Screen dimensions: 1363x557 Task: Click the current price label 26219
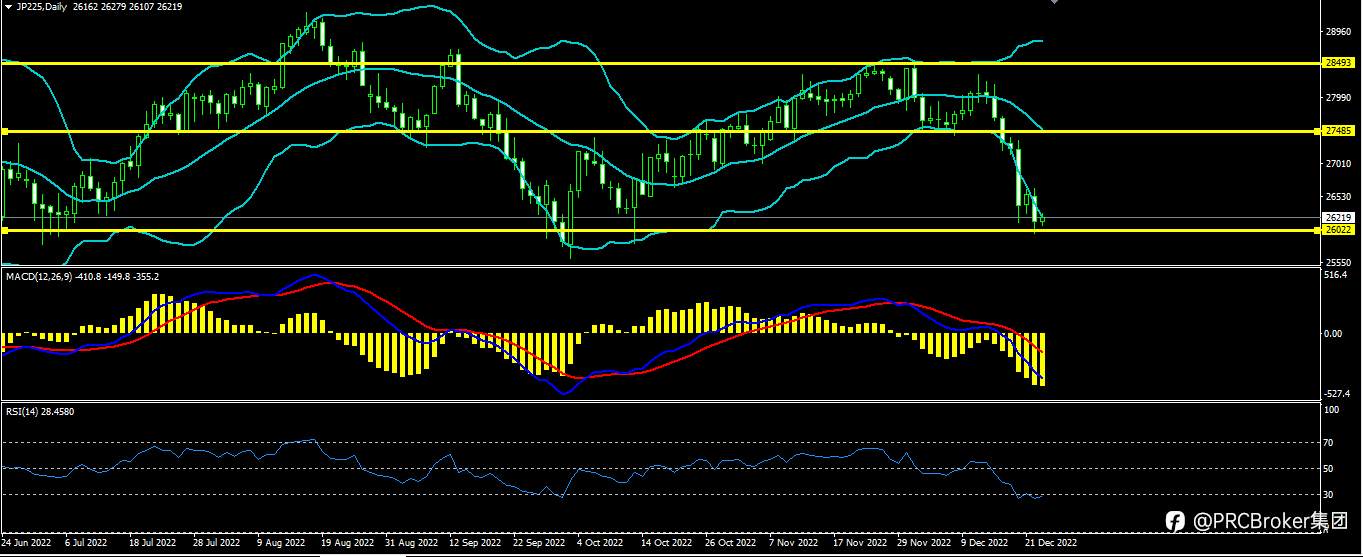pos(1338,217)
